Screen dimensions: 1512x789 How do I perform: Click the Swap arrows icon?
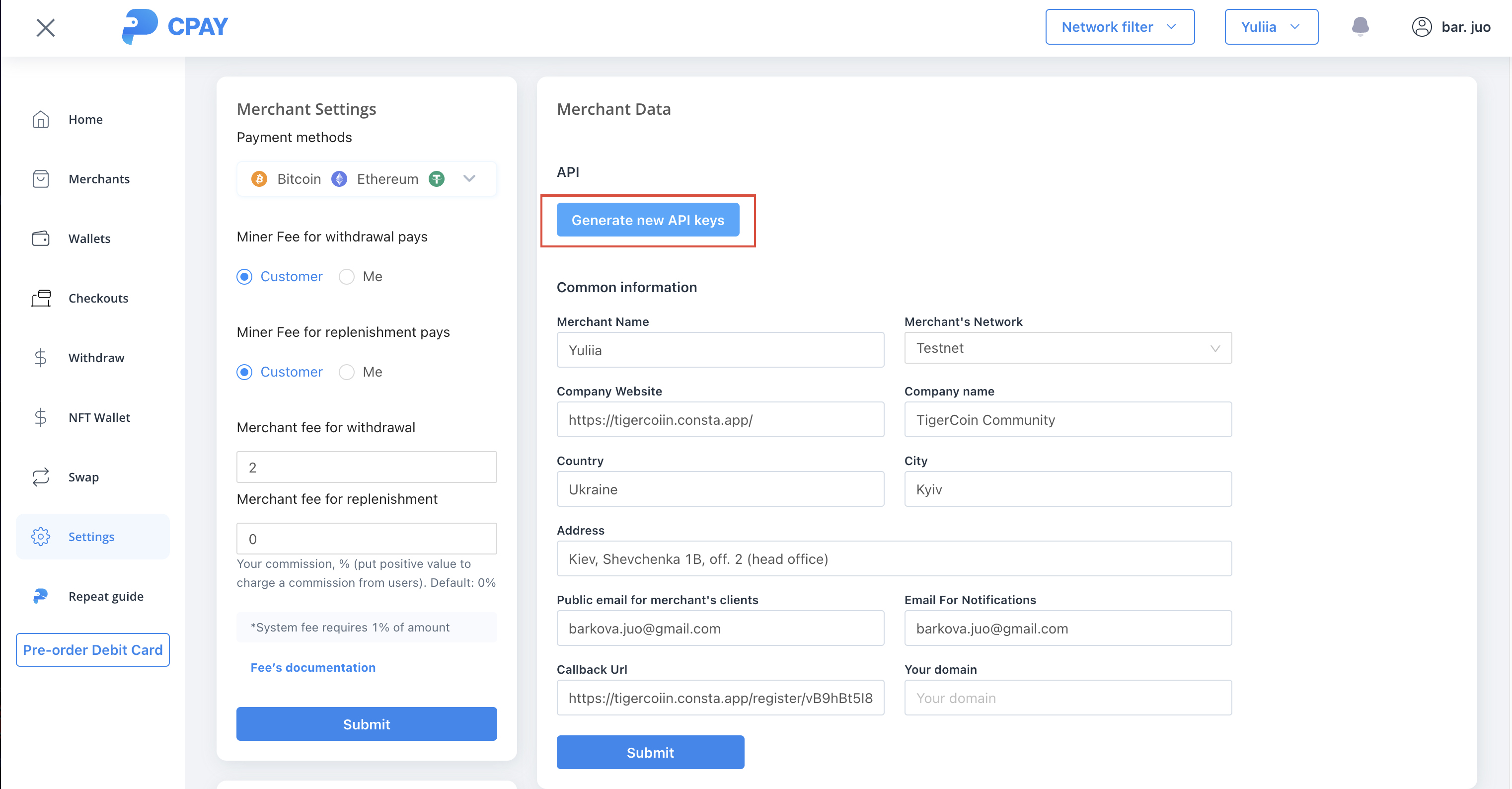[41, 476]
